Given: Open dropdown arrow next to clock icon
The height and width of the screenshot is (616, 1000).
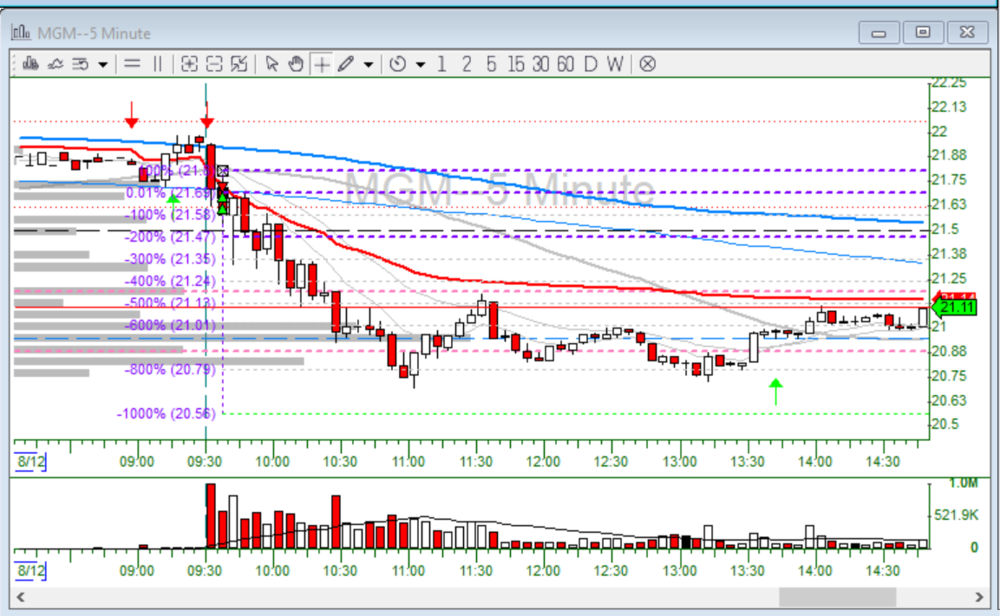Looking at the screenshot, I should 419,64.
